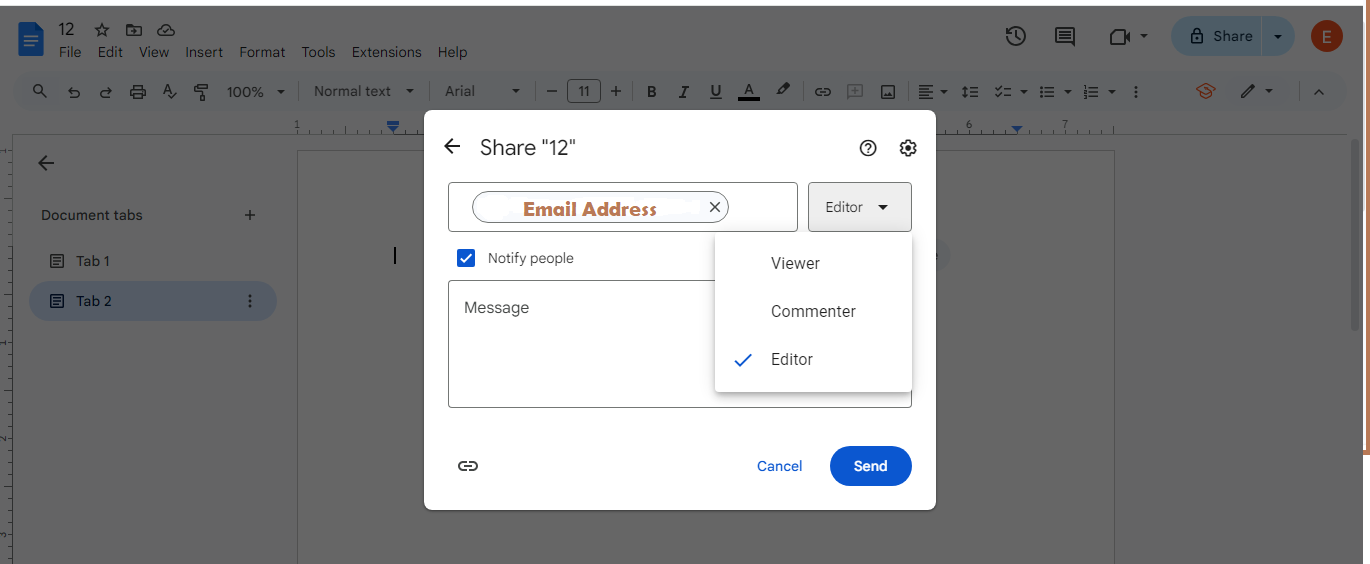Screen dimensions: 1370x564
Task: Open comments icon in header
Action: (1065, 37)
